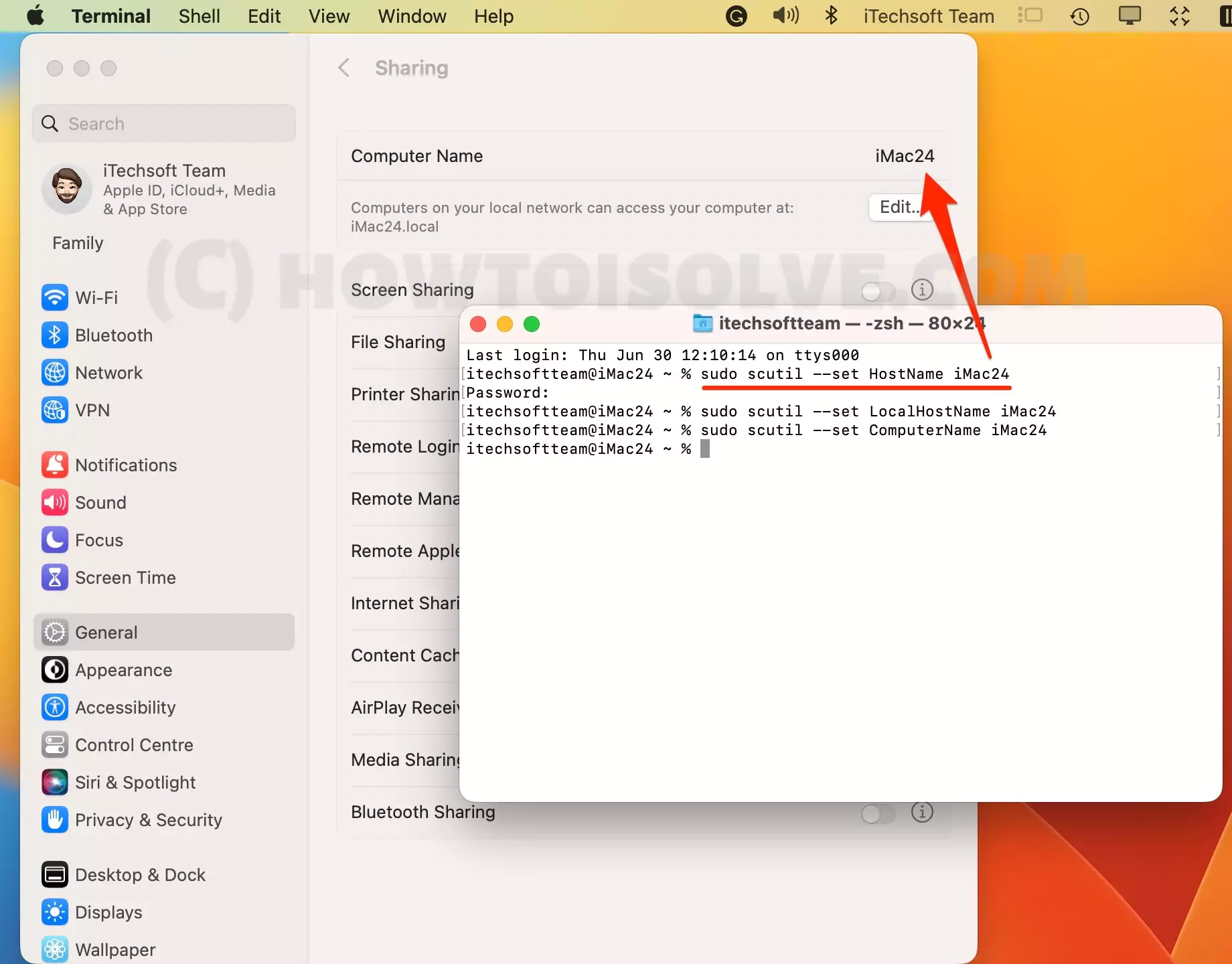Open Sound settings
The image size is (1232, 964).
point(164,502)
